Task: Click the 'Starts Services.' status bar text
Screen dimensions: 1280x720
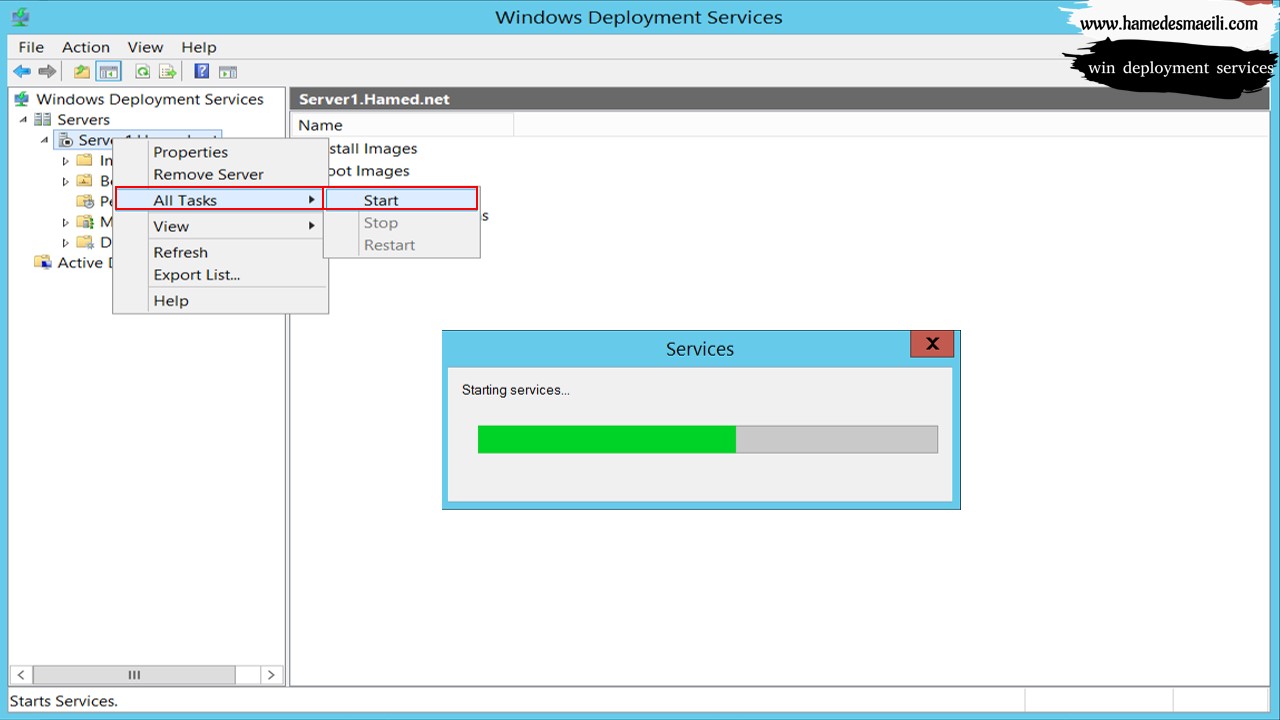Action: coord(64,701)
